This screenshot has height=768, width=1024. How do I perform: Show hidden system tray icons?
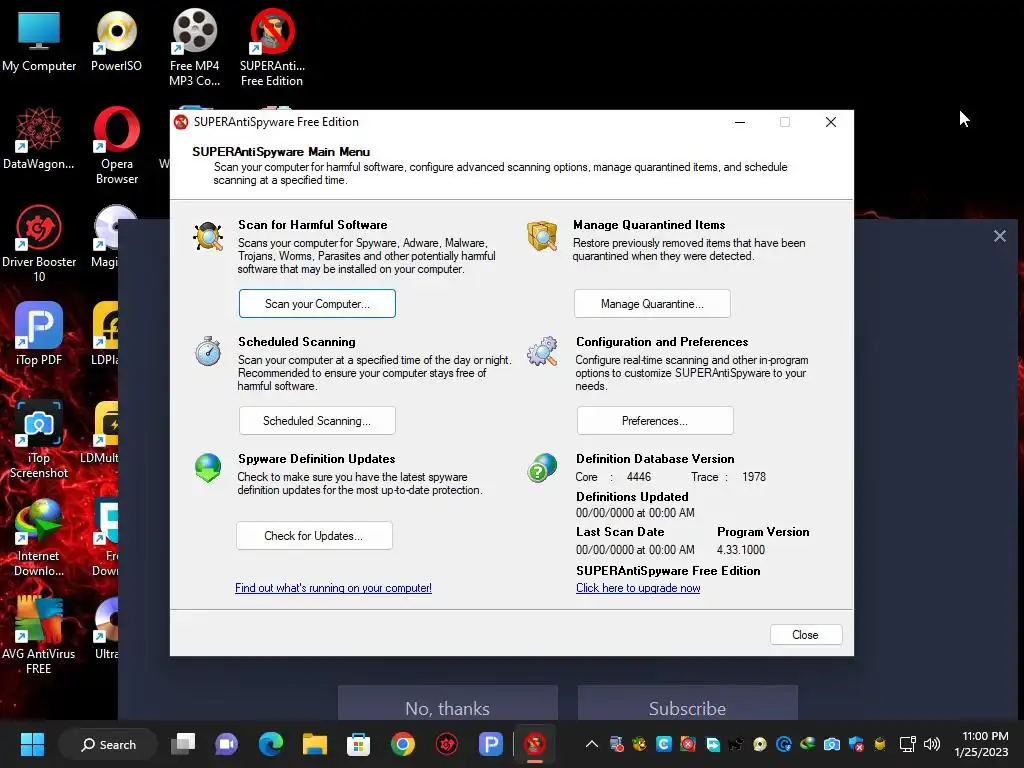[592, 744]
